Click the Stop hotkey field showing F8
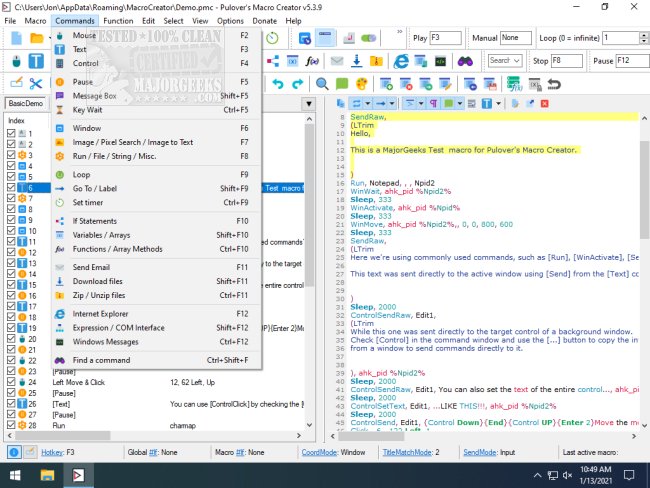Screen dimensions: 650x488 point(567,61)
